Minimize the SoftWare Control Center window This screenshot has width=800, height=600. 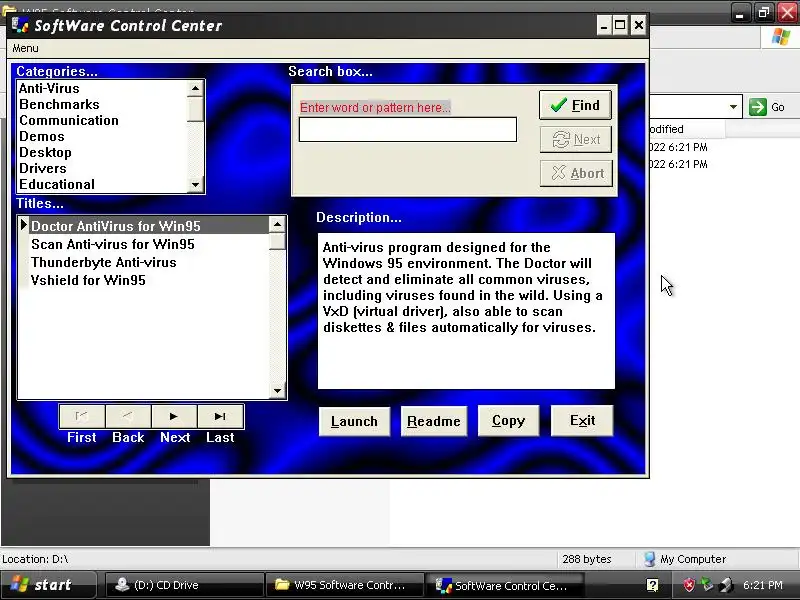click(604, 25)
